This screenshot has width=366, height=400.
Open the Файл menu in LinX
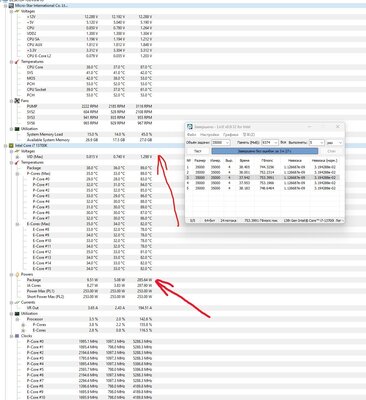tap(192, 134)
